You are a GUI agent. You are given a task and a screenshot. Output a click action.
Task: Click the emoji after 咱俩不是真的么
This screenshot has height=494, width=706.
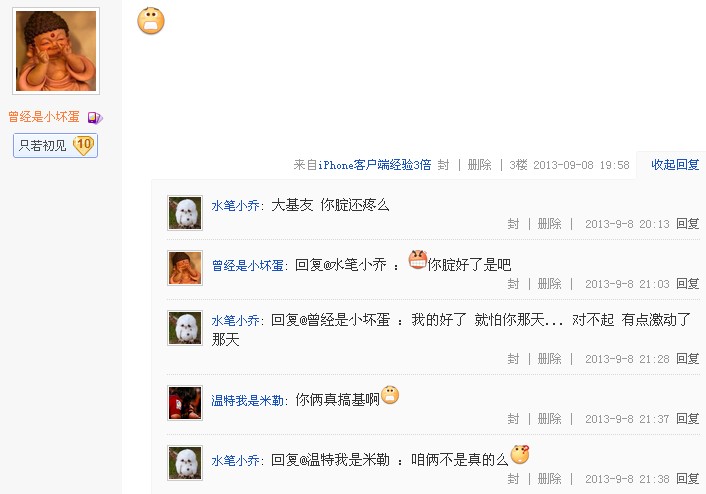pos(520,455)
